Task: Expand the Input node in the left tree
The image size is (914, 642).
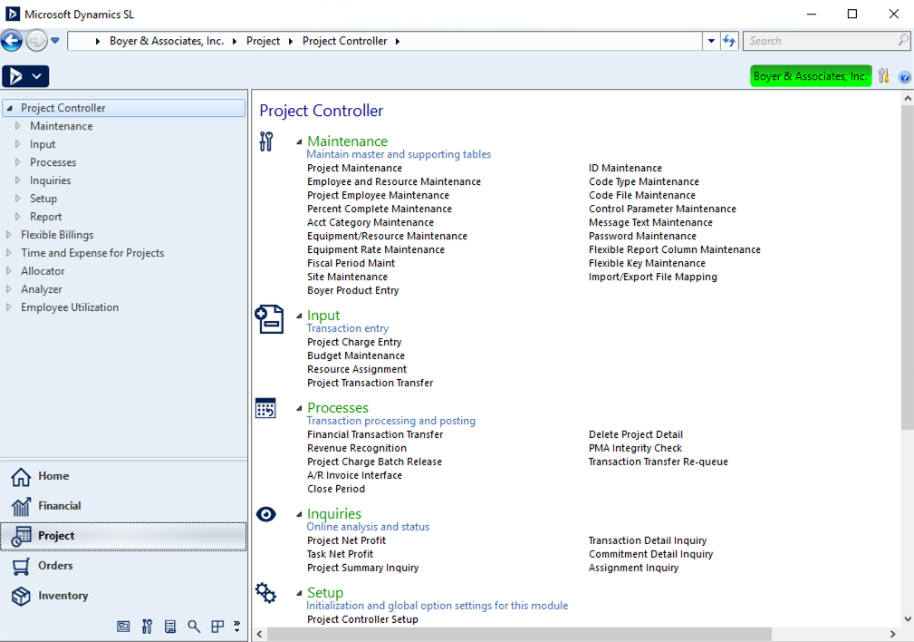Action: [x=17, y=144]
